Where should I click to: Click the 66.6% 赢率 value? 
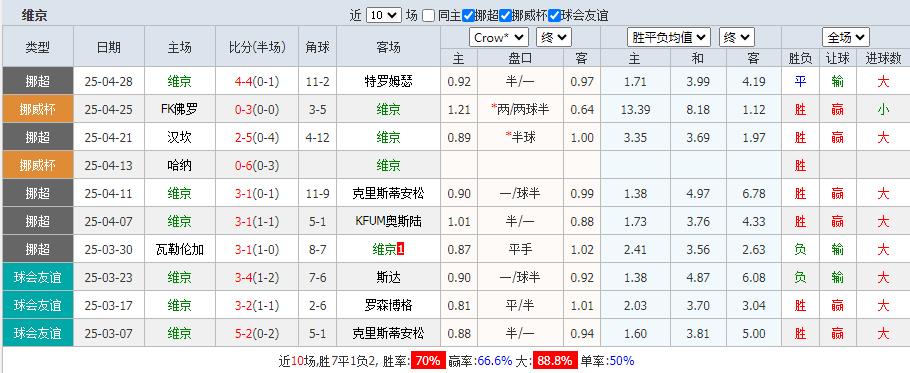tap(495, 360)
